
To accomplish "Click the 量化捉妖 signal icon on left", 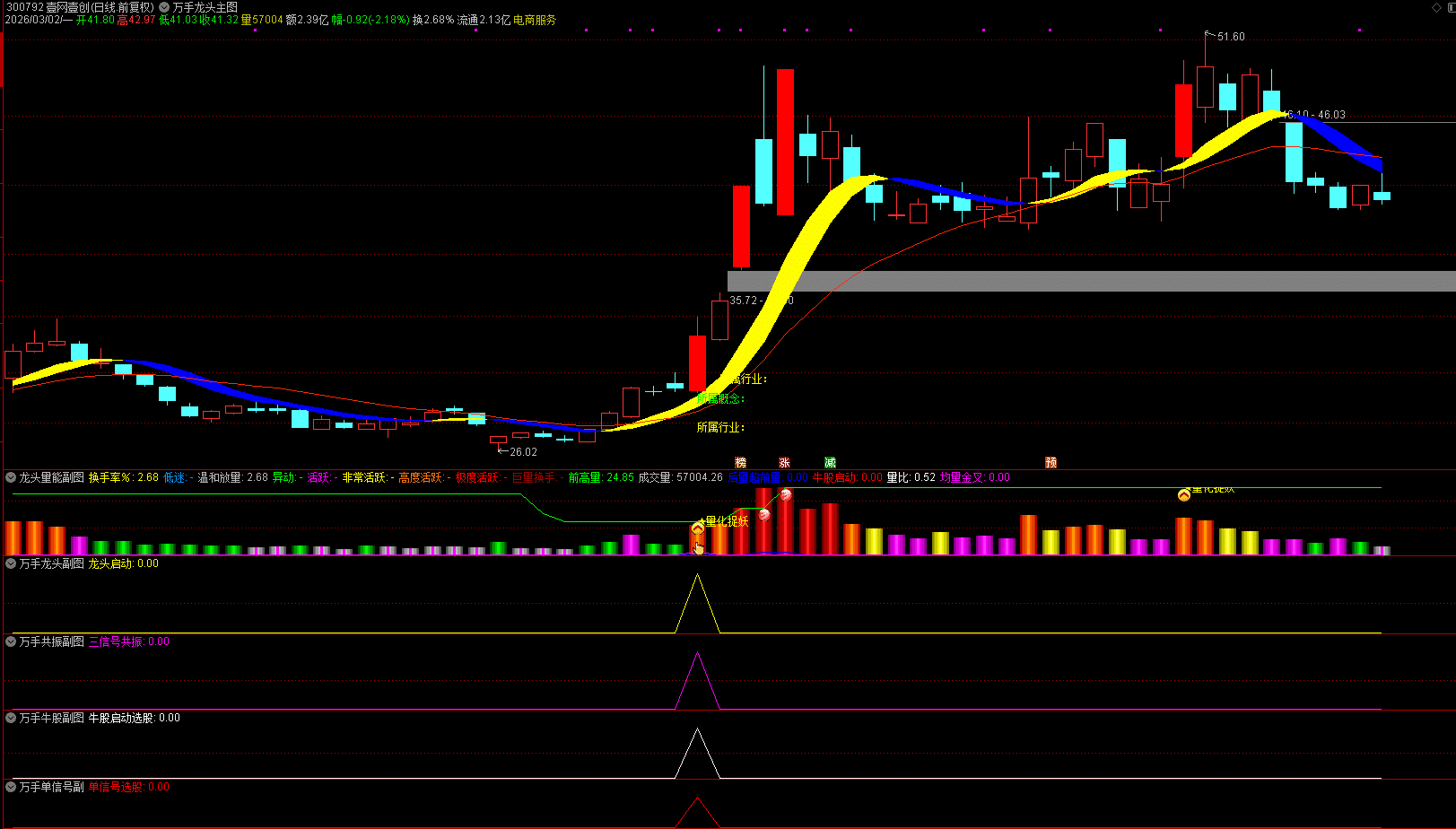I will tap(698, 528).
